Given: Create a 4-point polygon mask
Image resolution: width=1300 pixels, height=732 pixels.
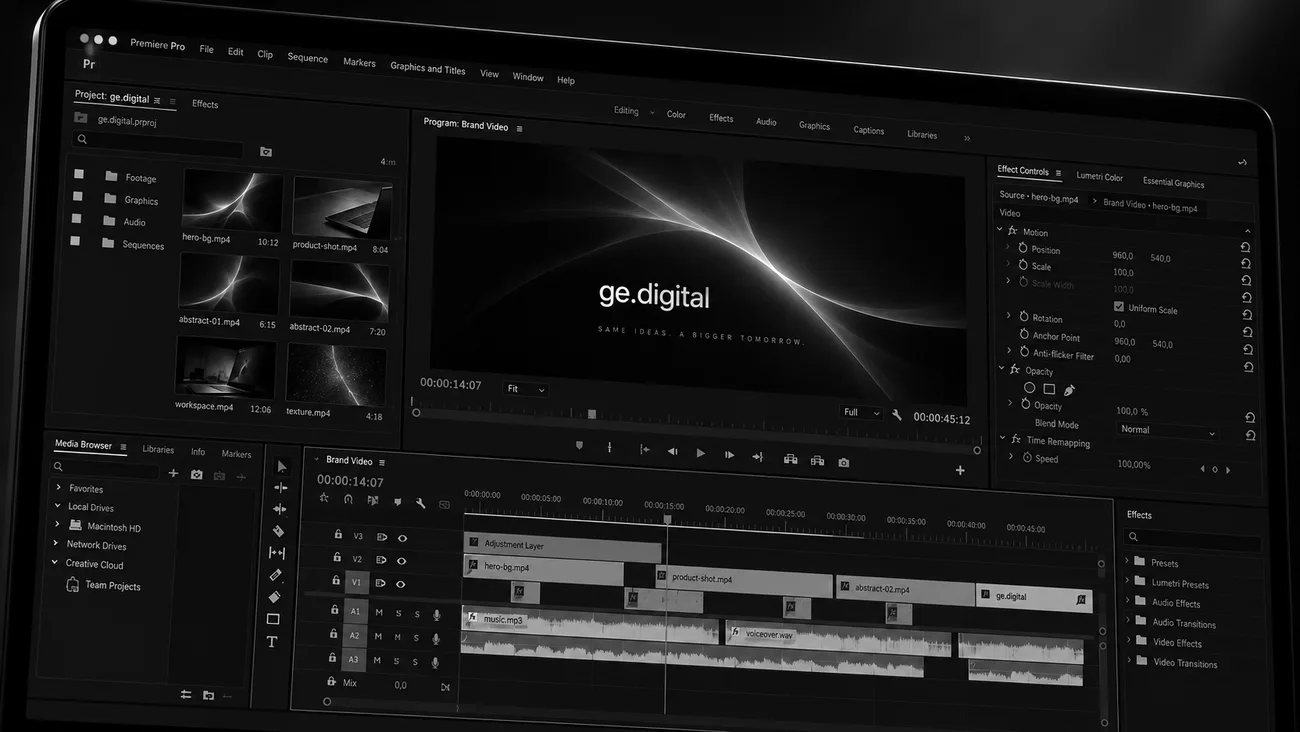Looking at the screenshot, I should [x=1049, y=388].
